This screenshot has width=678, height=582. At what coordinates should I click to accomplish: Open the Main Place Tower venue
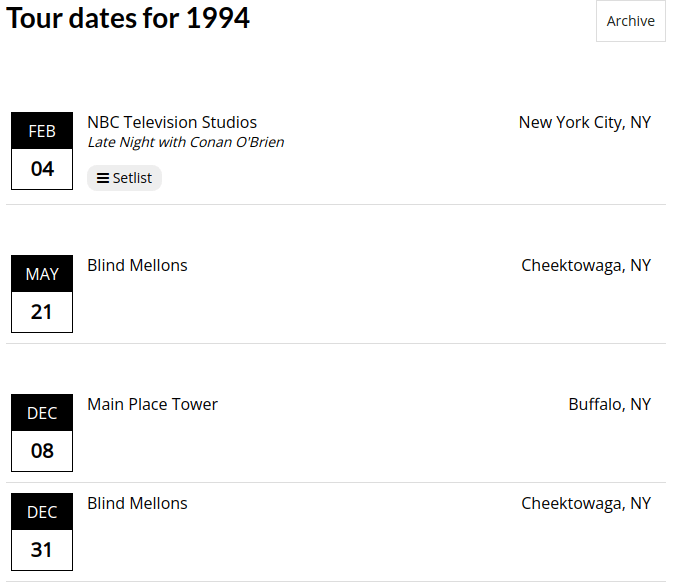[x=152, y=404]
